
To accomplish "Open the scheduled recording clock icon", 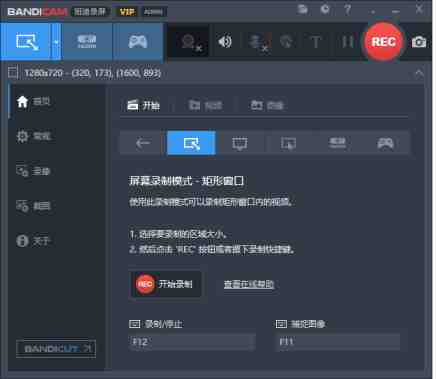I will pos(325,9).
